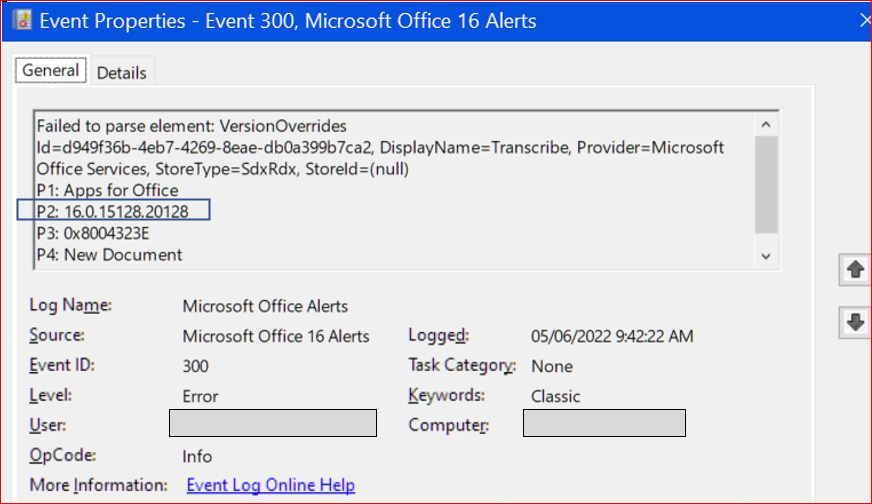Image resolution: width=872 pixels, height=504 pixels.
Task: Click the 'More Information:' label
Action: (x=98, y=485)
